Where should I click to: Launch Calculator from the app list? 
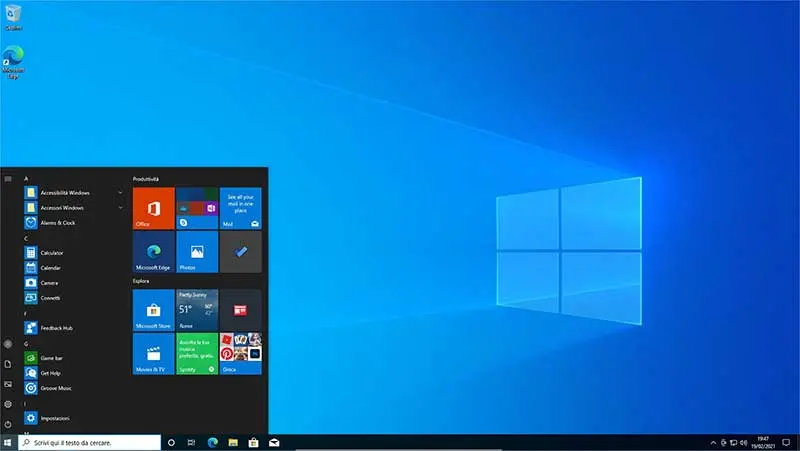74,253
